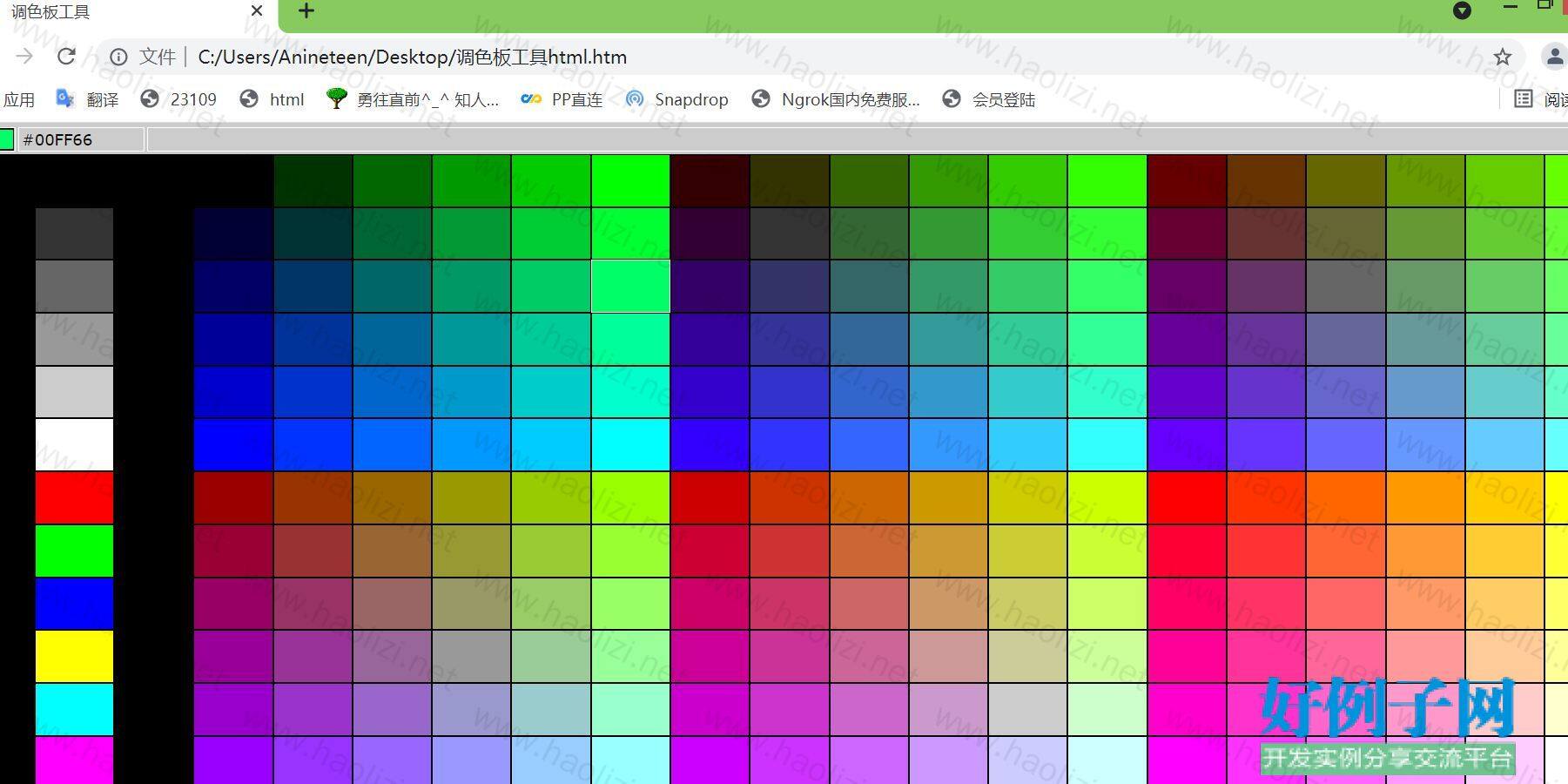Minimize the browser window
The width and height of the screenshot is (1568, 784).
point(1511,7)
